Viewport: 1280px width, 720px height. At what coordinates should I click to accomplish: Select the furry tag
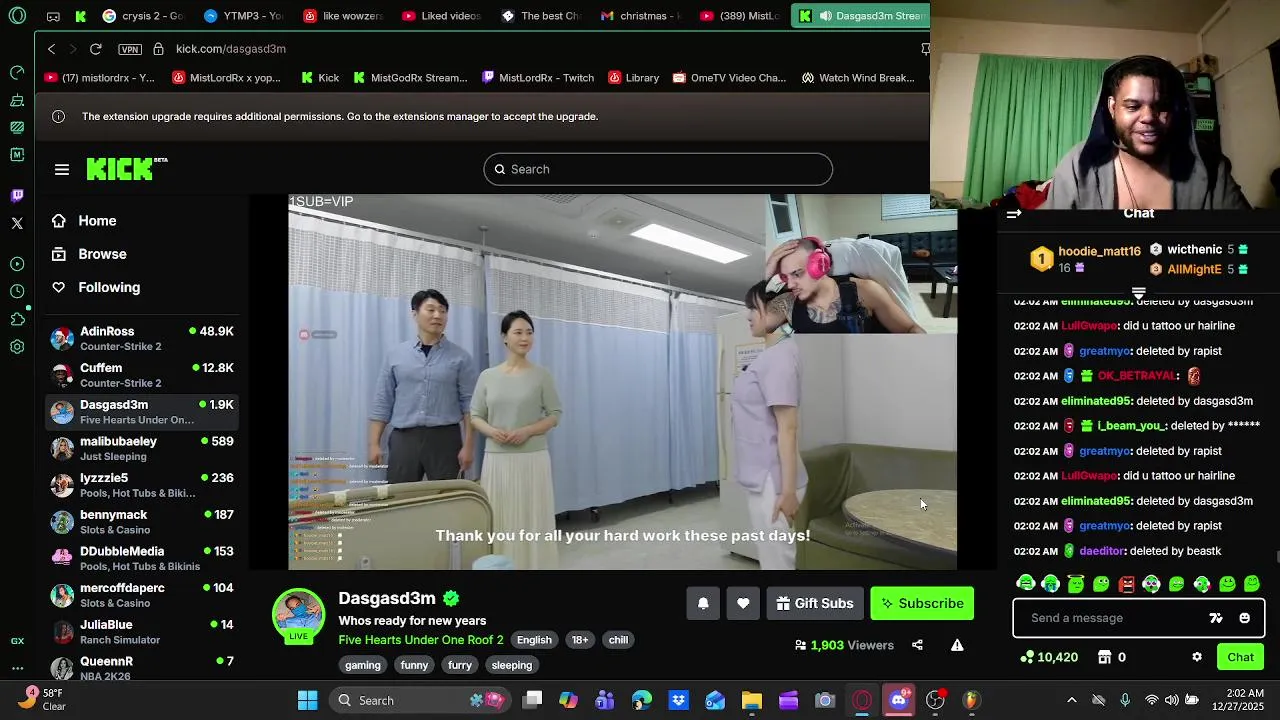(460, 665)
